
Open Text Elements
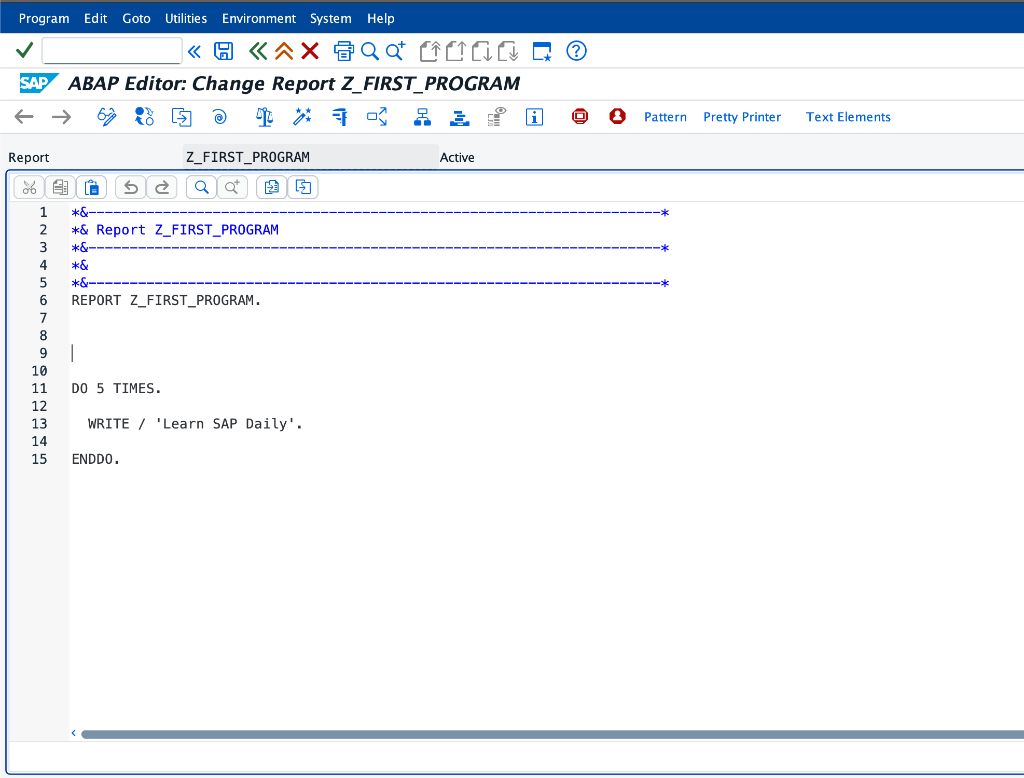pyautogui.click(x=848, y=117)
